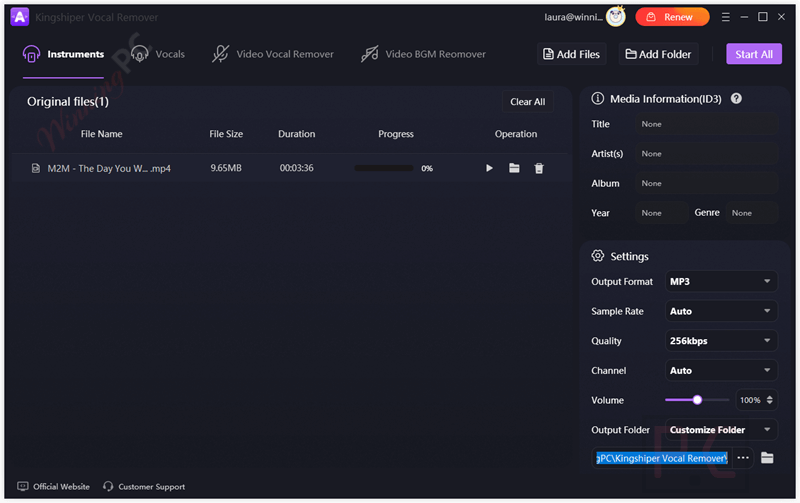800x503 pixels.
Task: Expand the Sample Rate dropdown
Action: click(721, 311)
